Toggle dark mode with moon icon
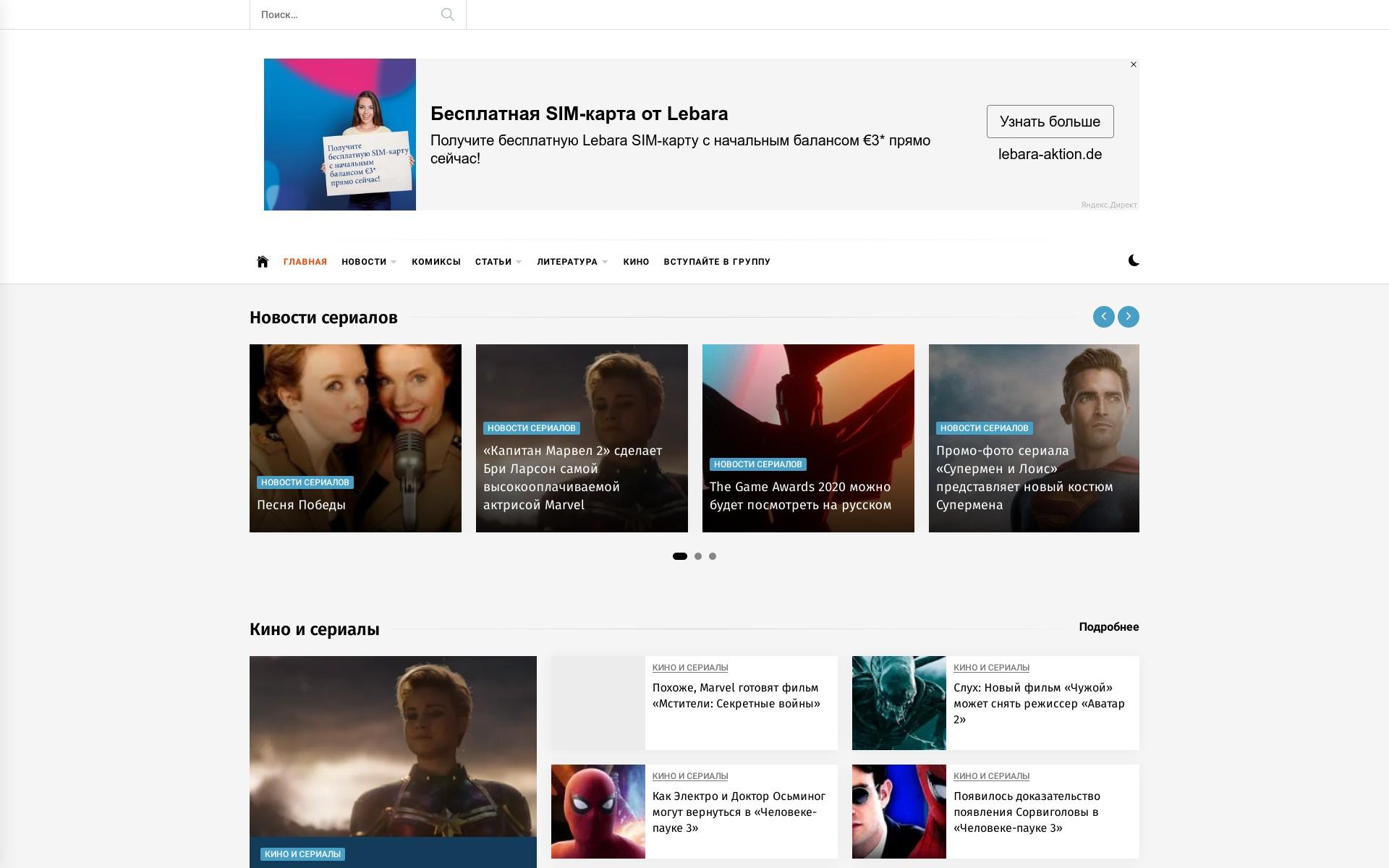 (x=1134, y=260)
